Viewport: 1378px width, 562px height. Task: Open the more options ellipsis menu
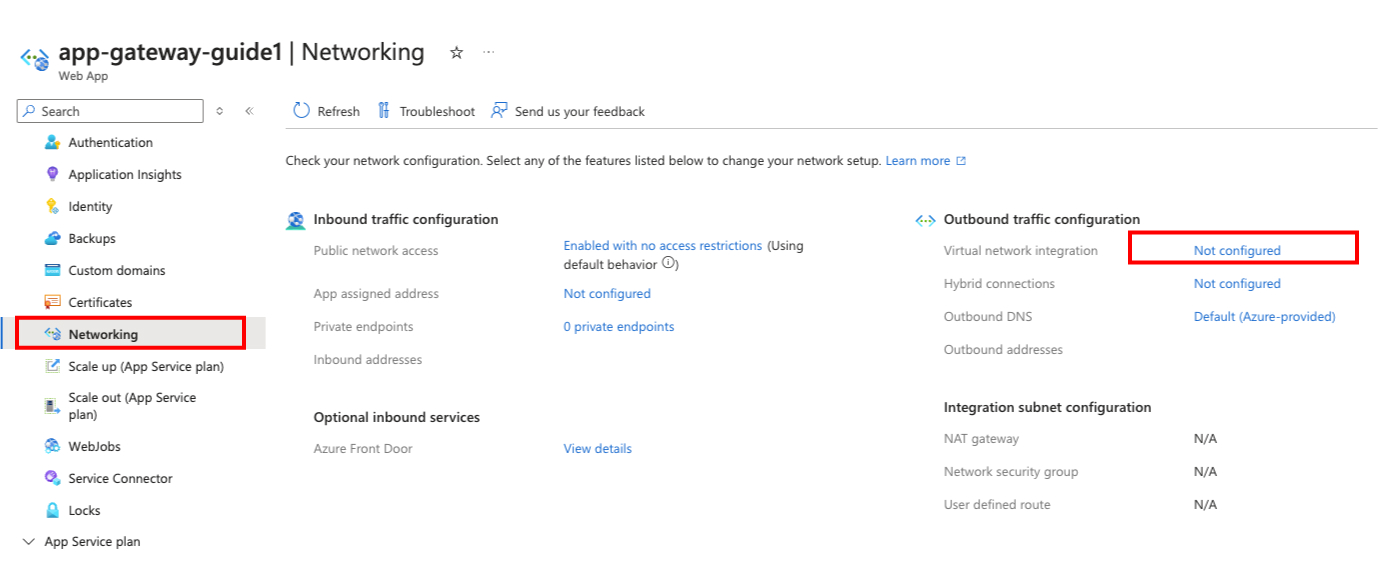(x=488, y=53)
